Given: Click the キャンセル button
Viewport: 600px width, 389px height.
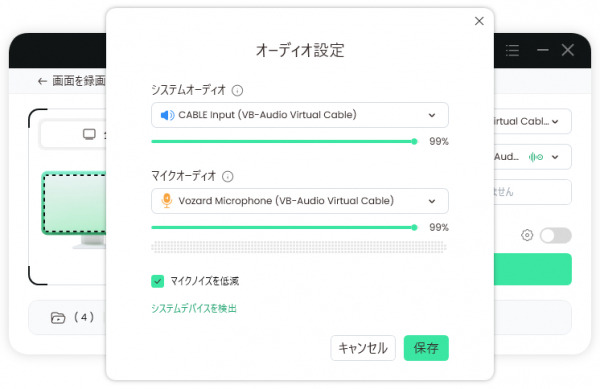Looking at the screenshot, I should (x=363, y=348).
